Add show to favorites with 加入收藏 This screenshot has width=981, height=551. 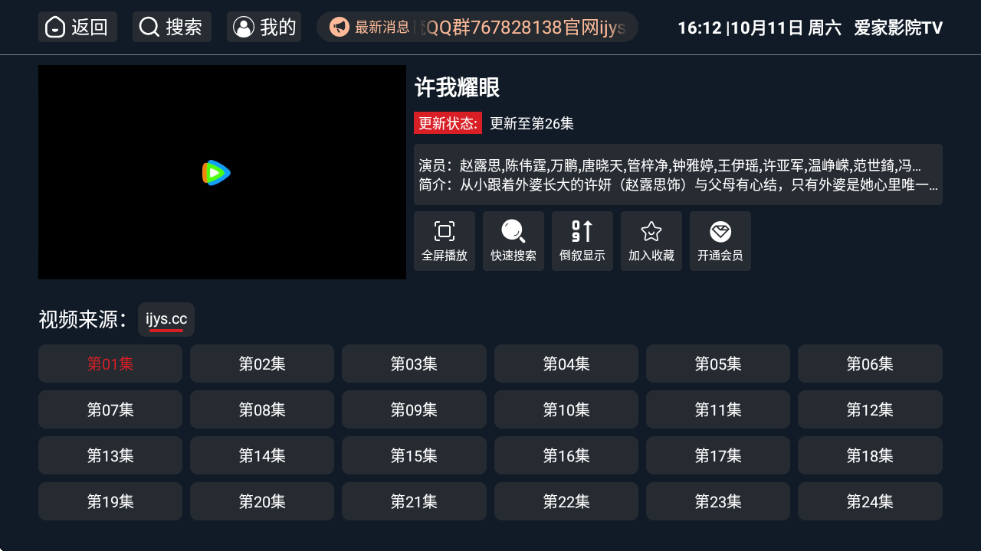pyautogui.click(x=651, y=241)
